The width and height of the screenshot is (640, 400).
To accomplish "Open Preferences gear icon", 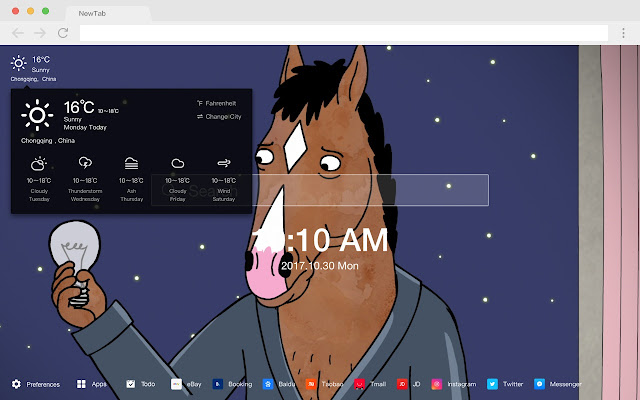I will point(16,384).
